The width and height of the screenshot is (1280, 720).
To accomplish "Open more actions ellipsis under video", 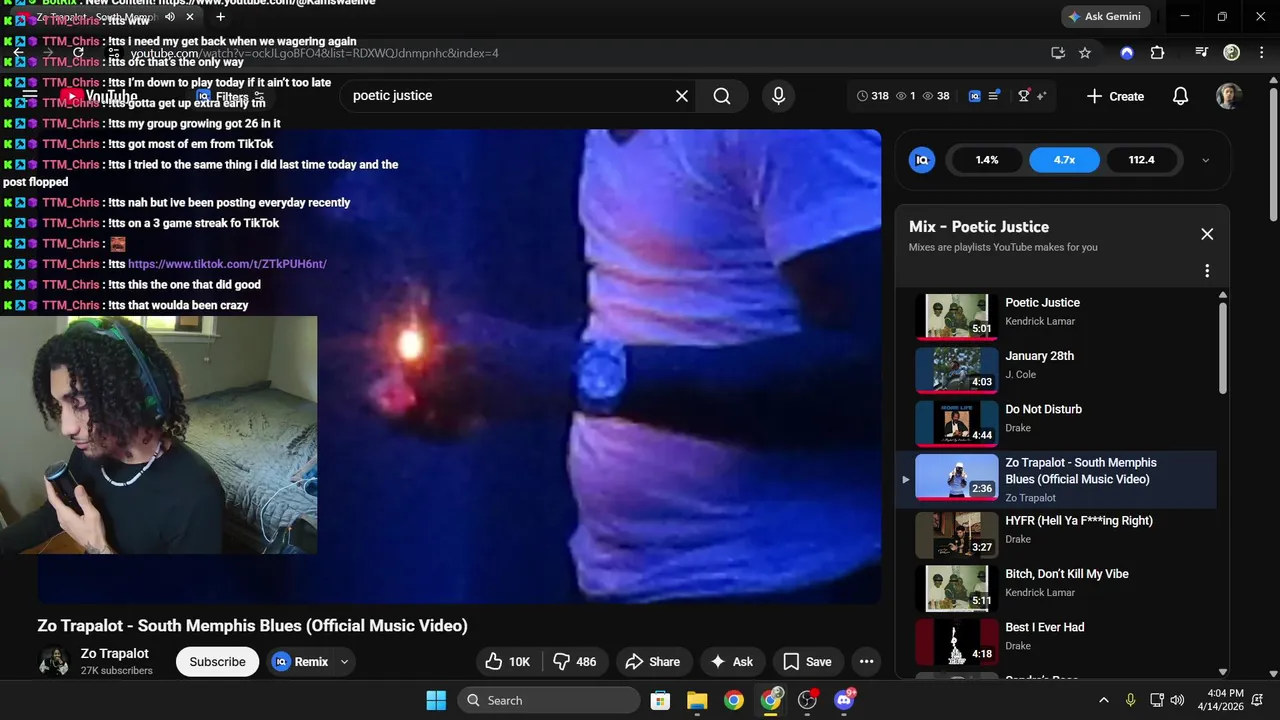I will [x=867, y=661].
